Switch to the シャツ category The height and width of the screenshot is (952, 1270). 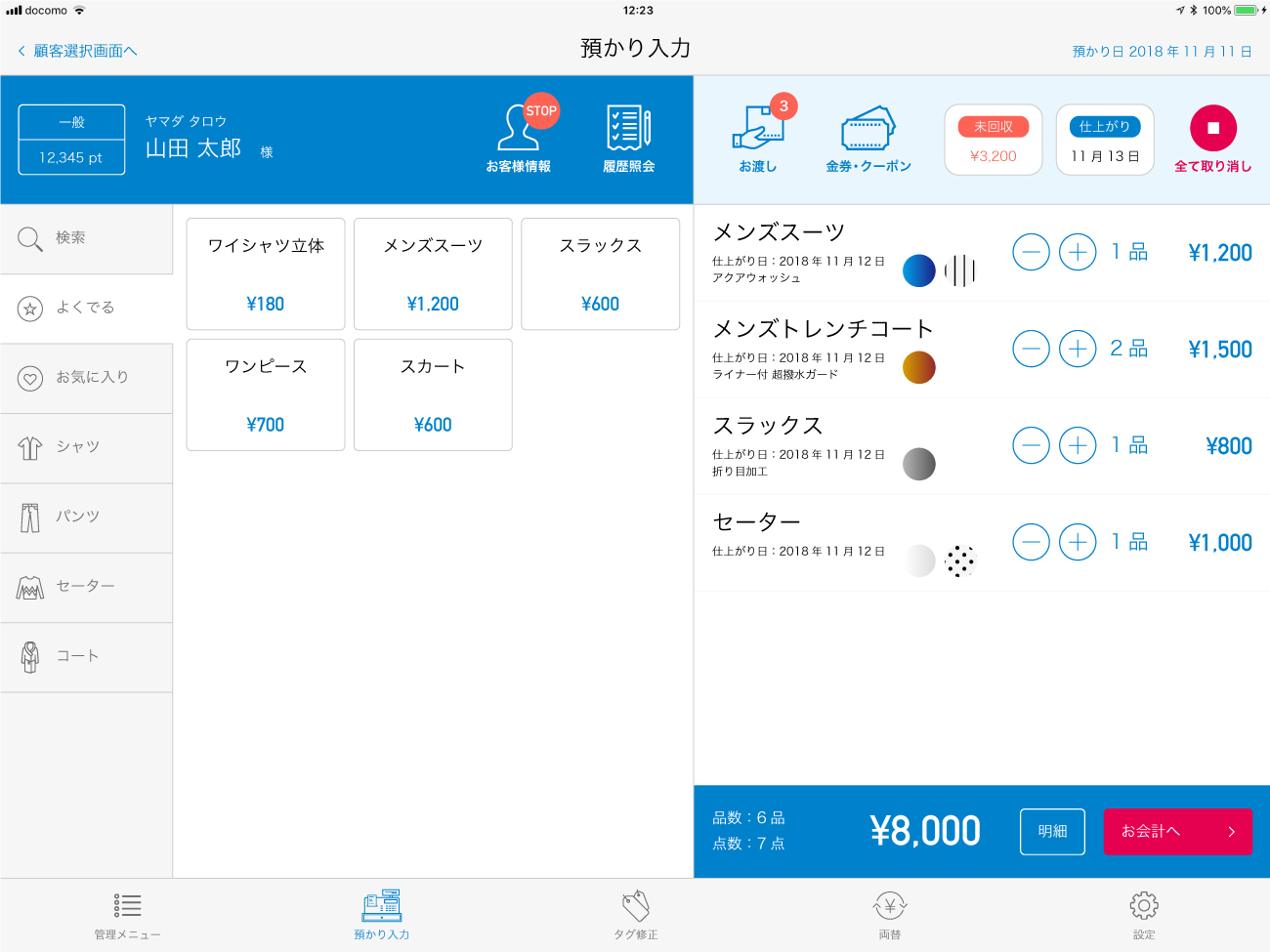coord(86,448)
